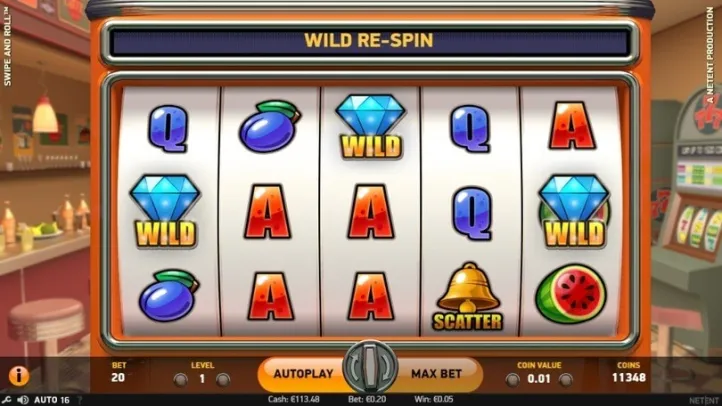
Task: Open the wrench game settings icon
Action: 6,400
